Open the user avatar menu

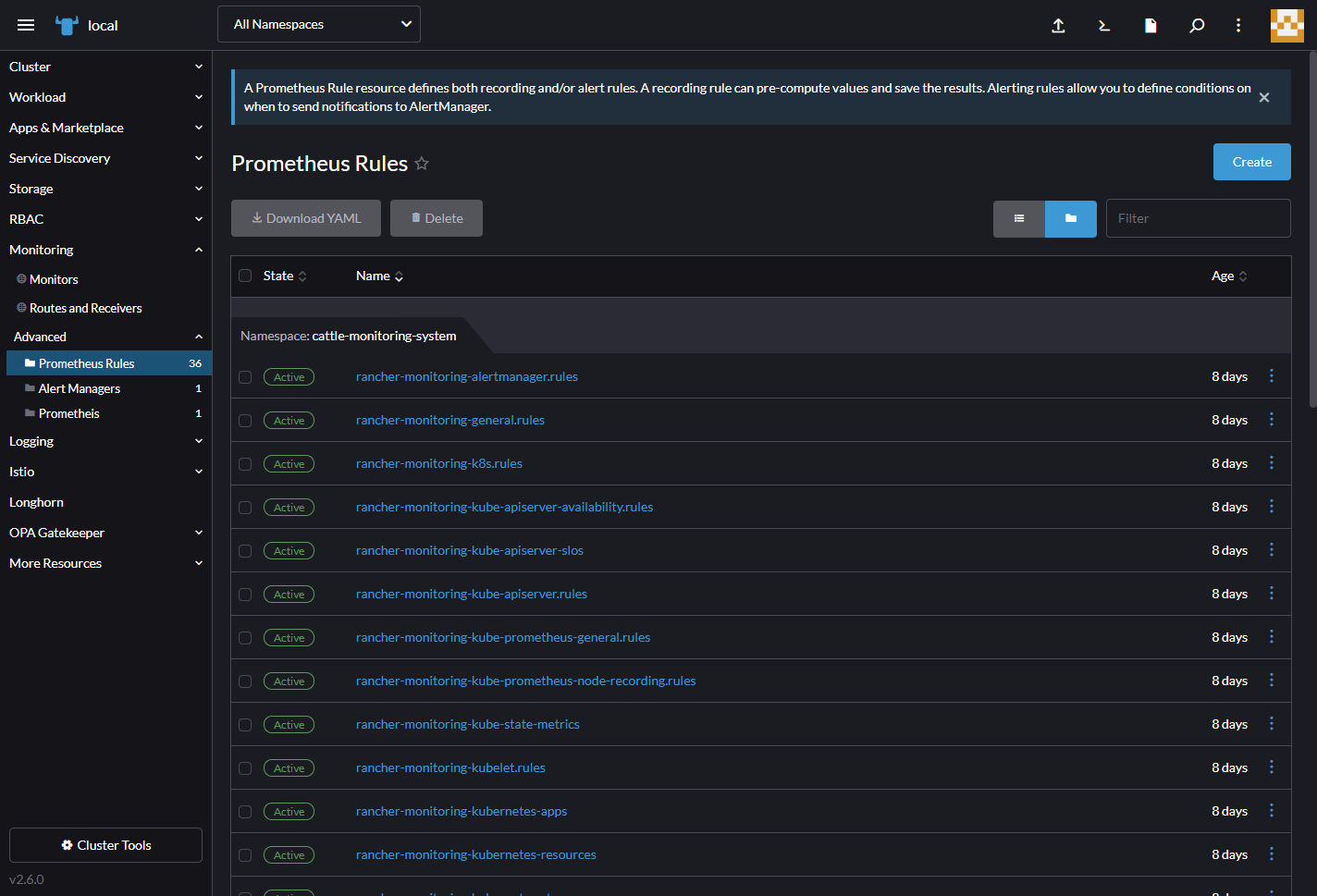tap(1286, 25)
